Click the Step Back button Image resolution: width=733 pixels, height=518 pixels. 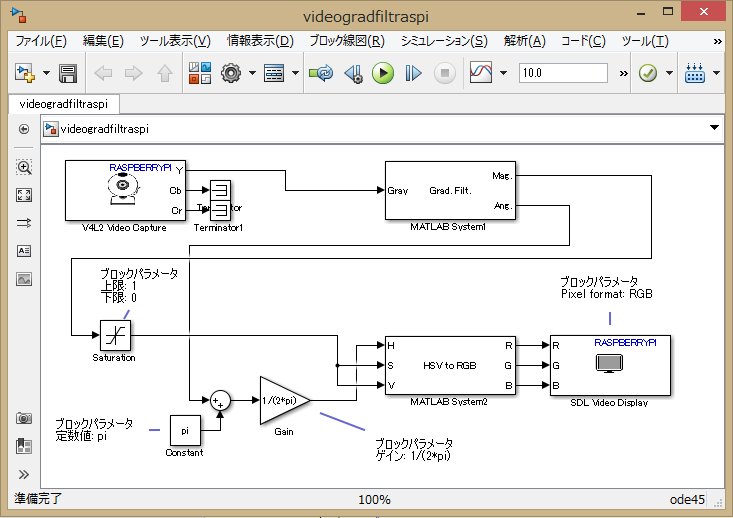coord(352,73)
